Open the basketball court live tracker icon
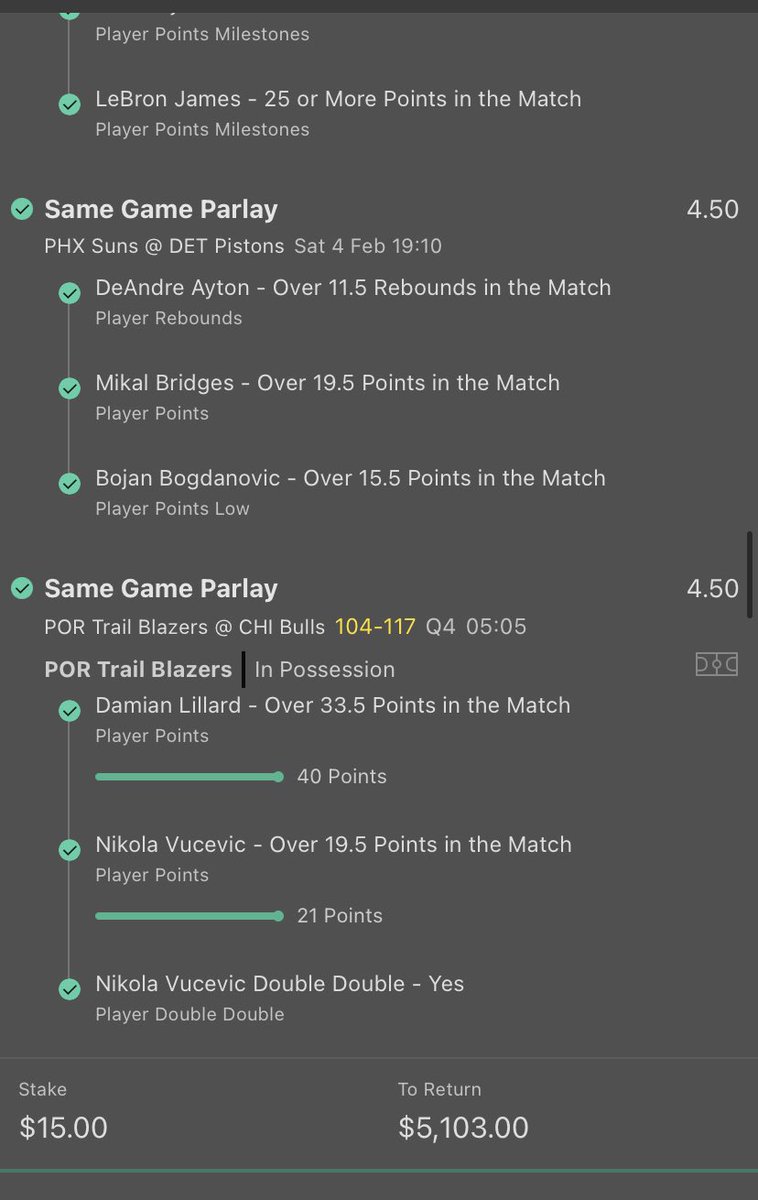Image resolution: width=758 pixels, height=1200 pixels. (716, 664)
